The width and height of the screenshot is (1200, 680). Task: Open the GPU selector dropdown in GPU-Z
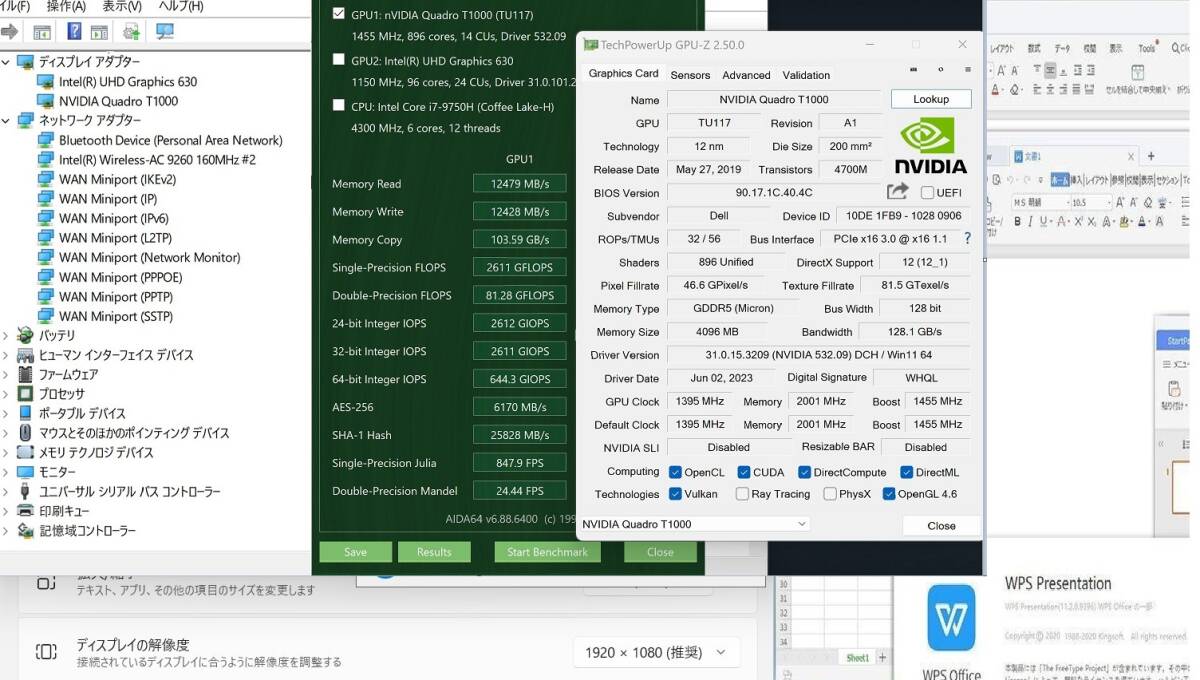tap(694, 524)
